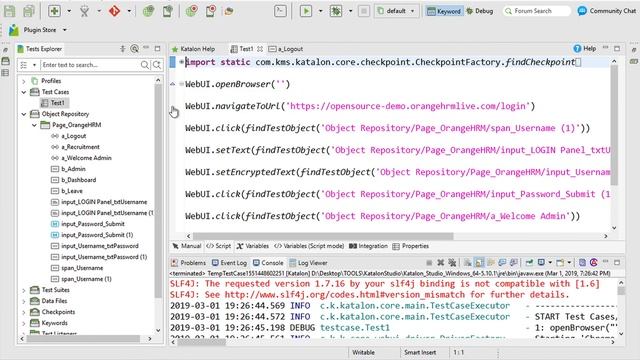640x360 pixels.
Task: Click the red Git icon
Action: click(114, 11)
